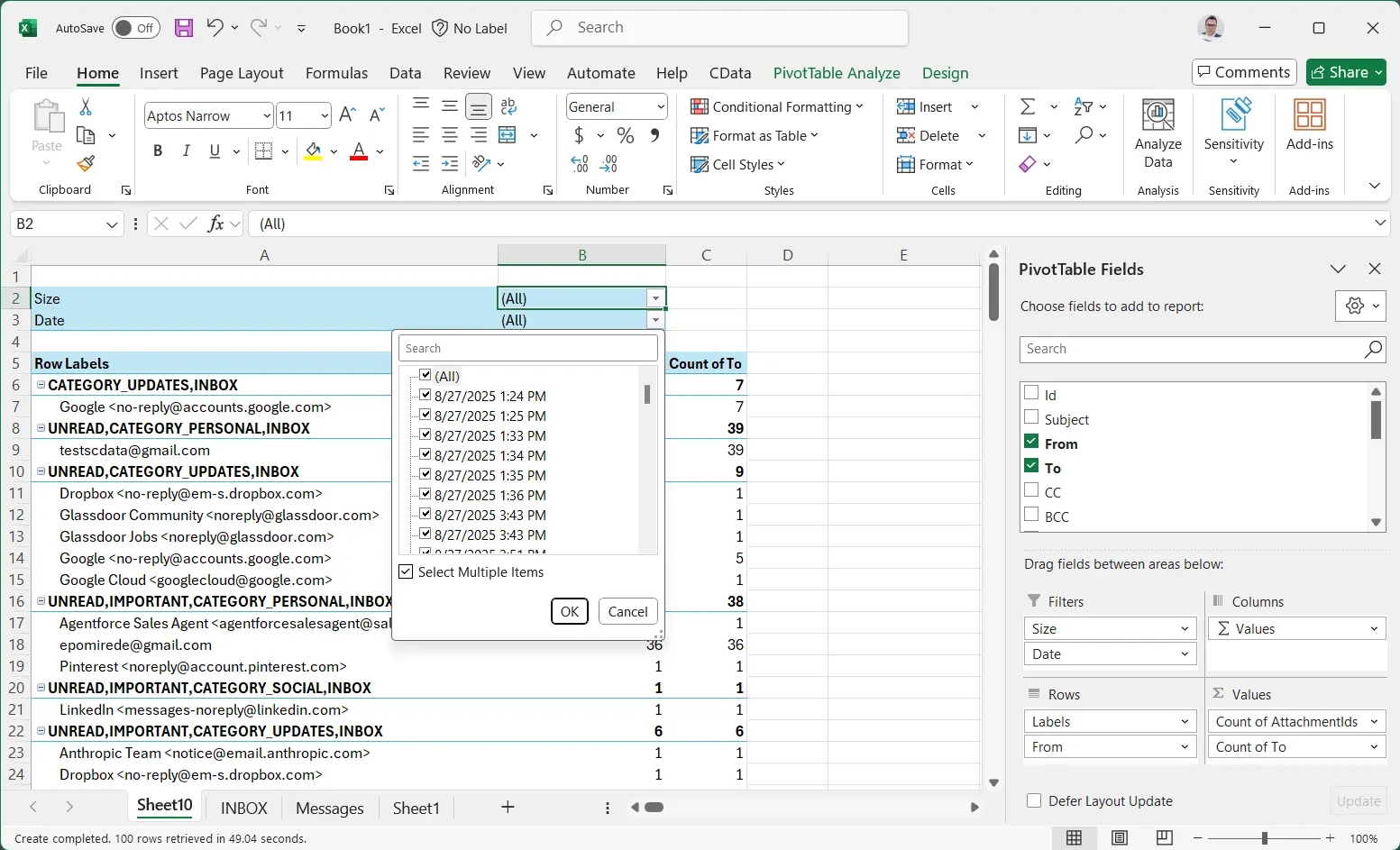Toggle Bold formatting
This screenshot has height=850, width=1400.
pyautogui.click(x=158, y=151)
